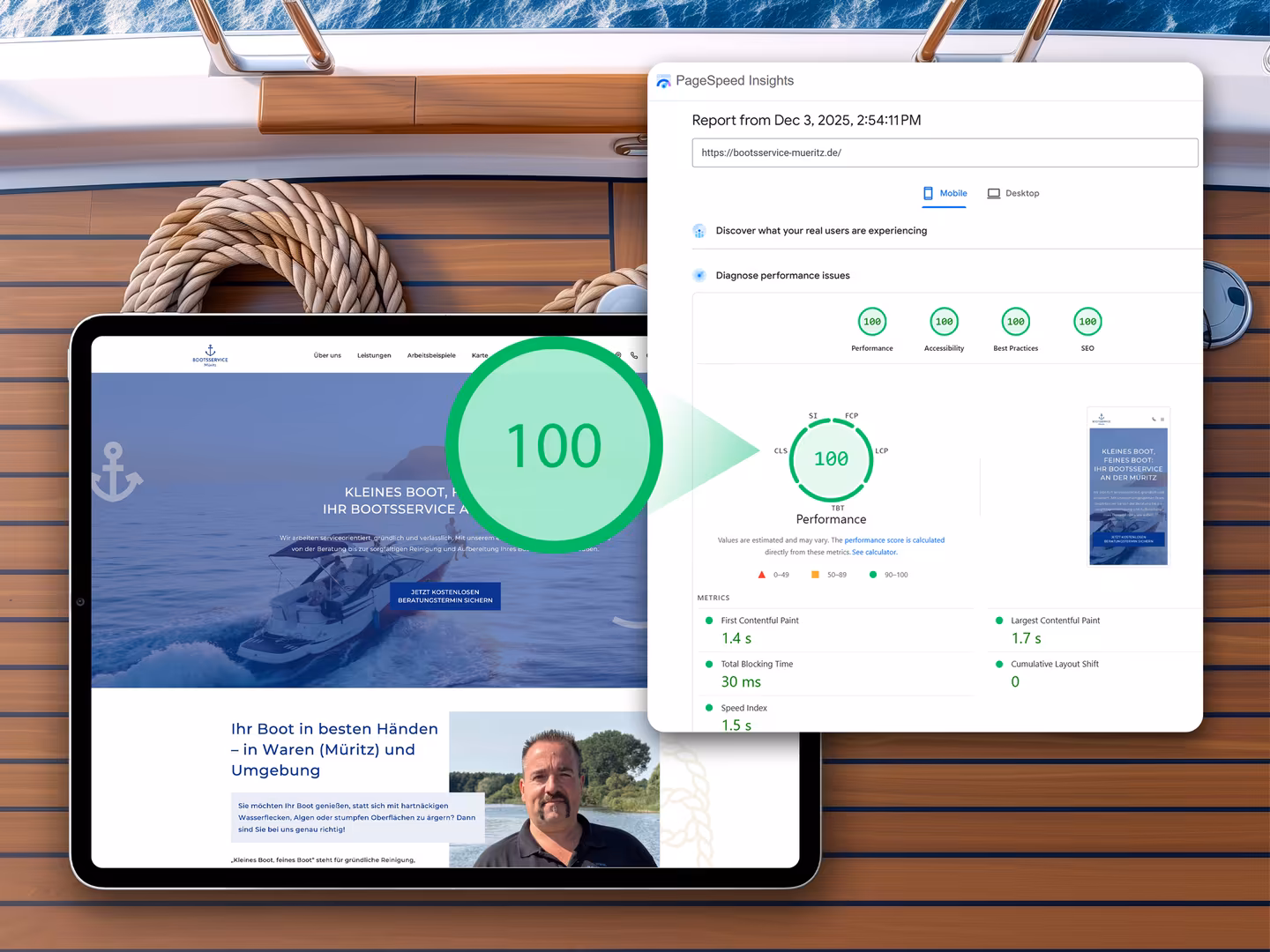Click the orange square 50–89 legend icon
1270x952 pixels.
(x=815, y=574)
